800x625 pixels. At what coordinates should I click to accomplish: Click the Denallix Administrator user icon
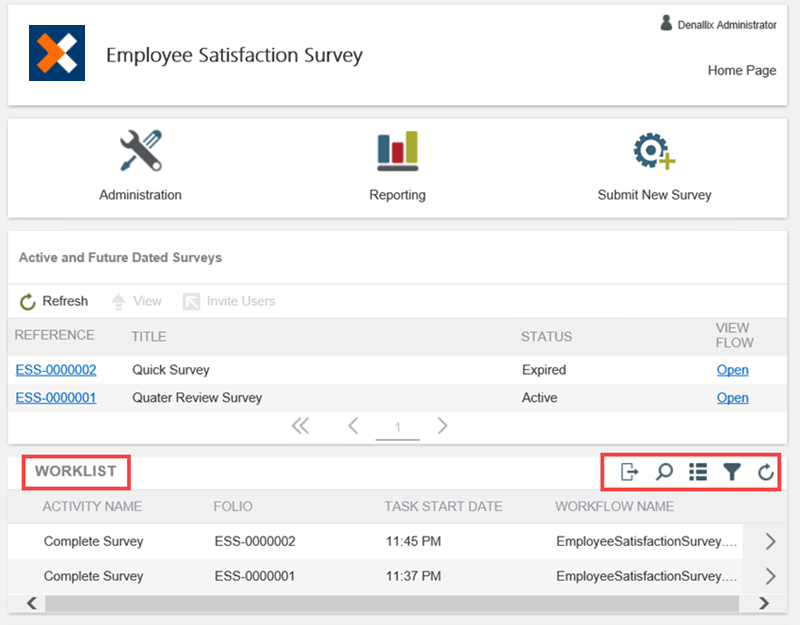(666, 23)
